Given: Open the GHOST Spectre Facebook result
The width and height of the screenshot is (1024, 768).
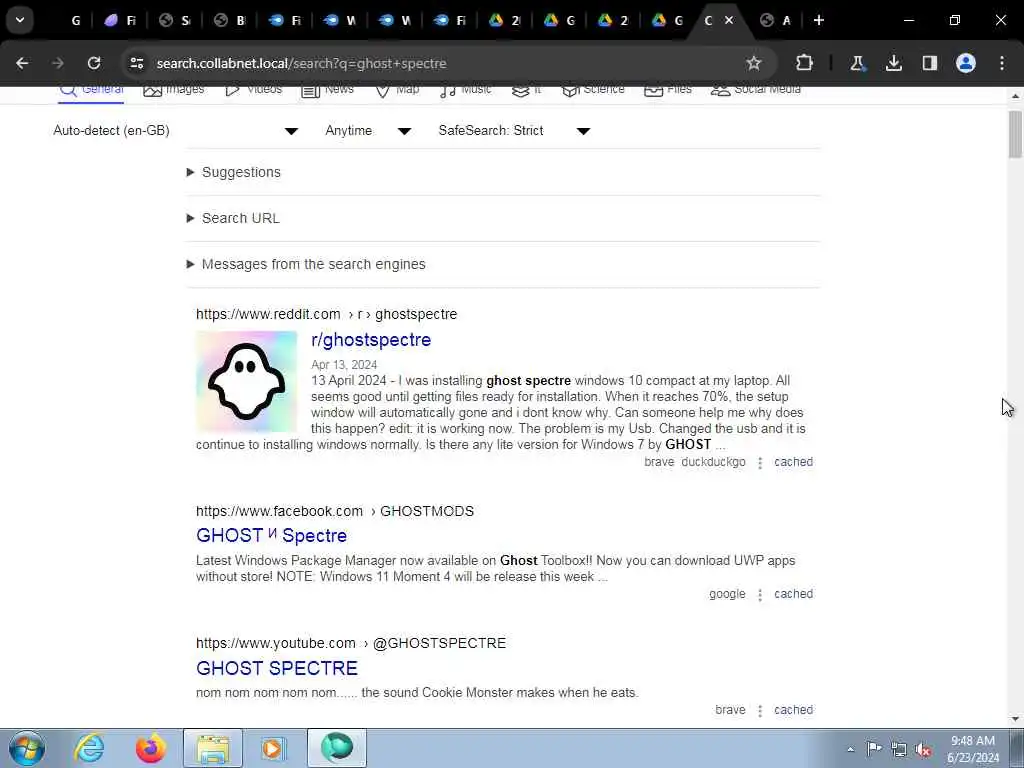Looking at the screenshot, I should 272,536.
